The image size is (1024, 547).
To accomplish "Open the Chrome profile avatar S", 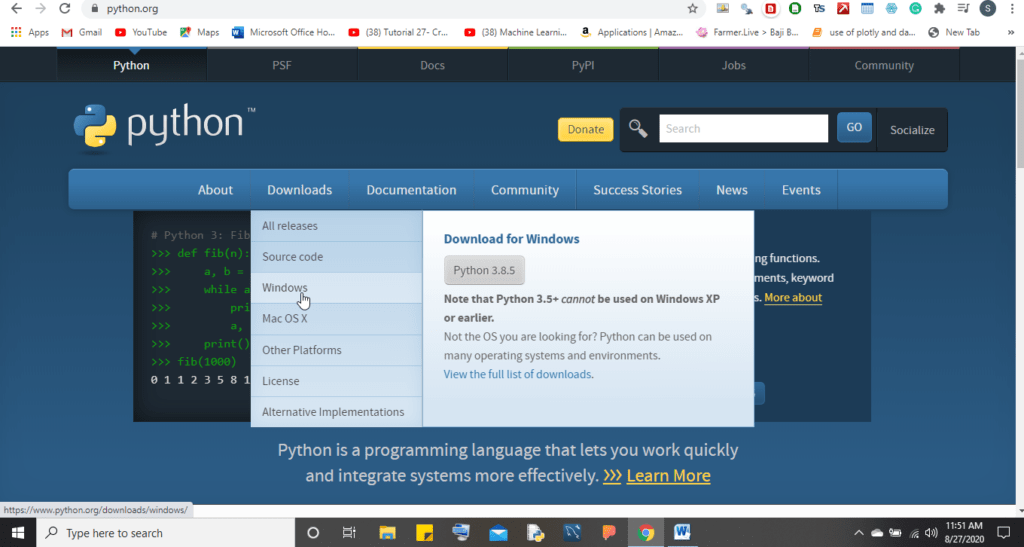I will click(987, 8).
